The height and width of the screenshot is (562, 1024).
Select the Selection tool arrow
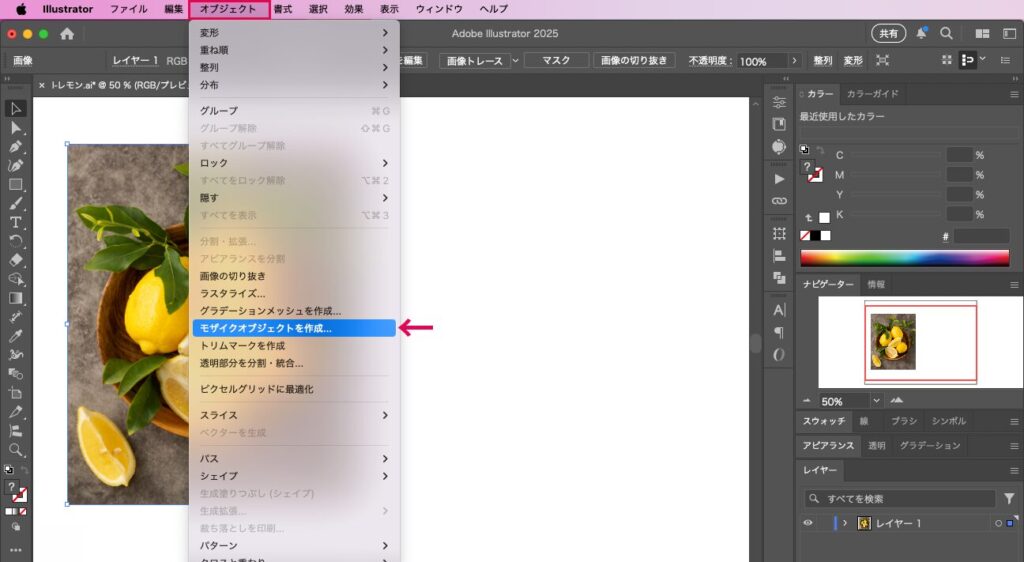pyautogui.click(x=16, y=108)
